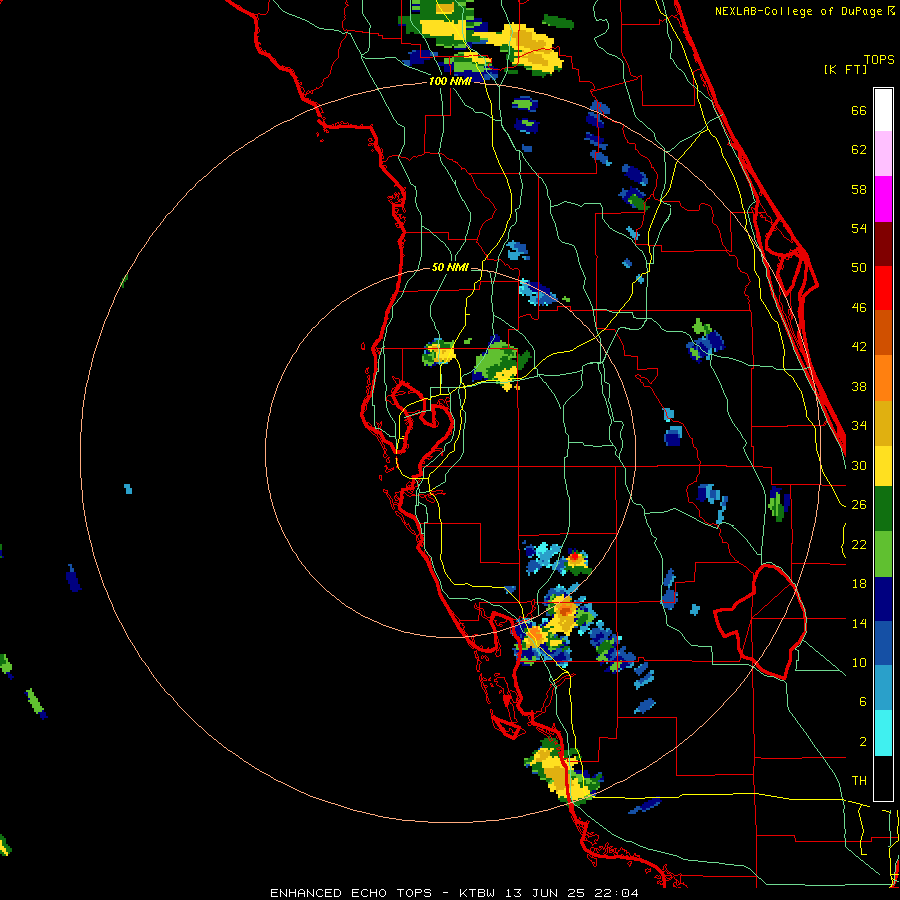Click the 54 legend value

pos(859,228)
